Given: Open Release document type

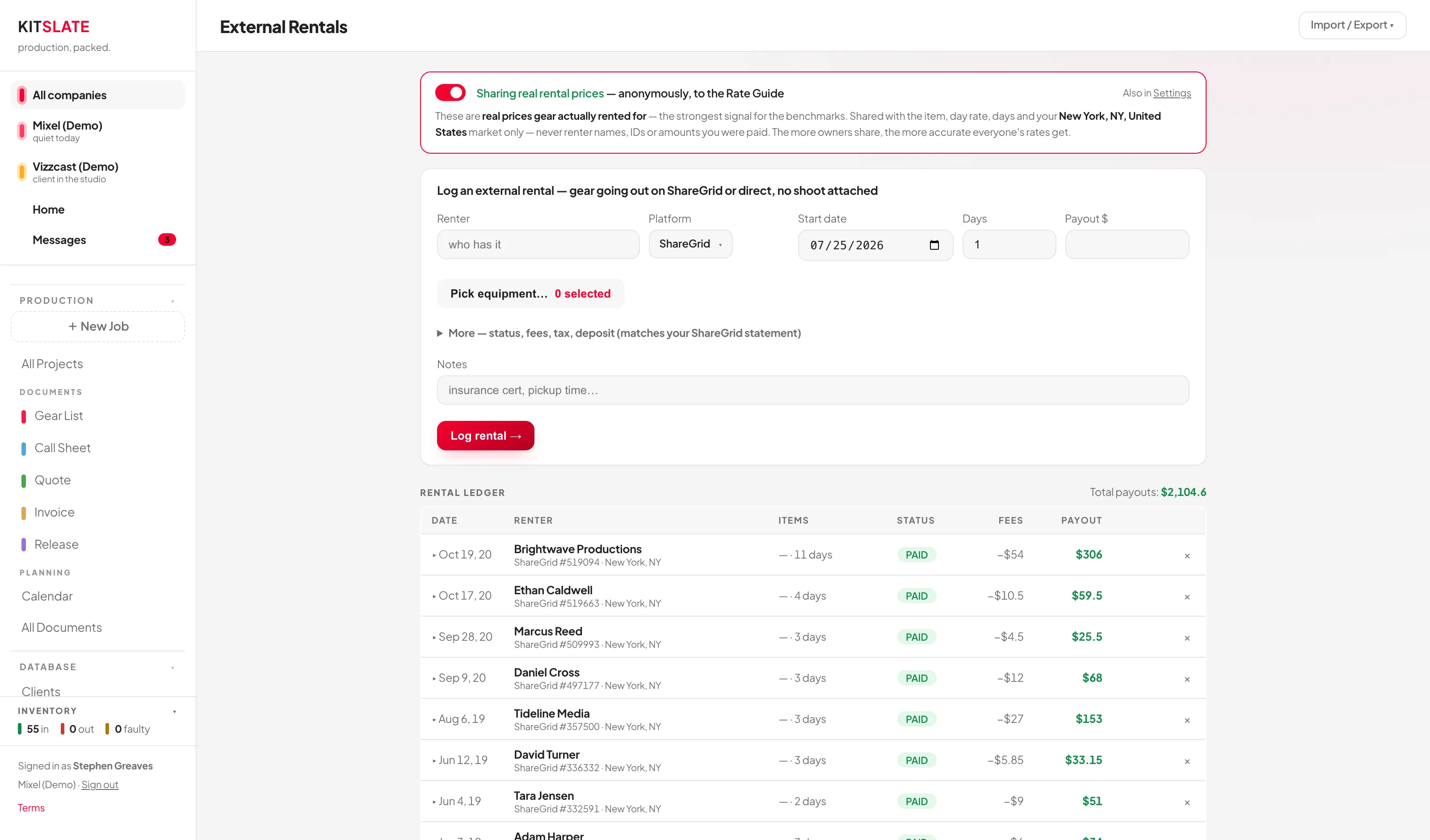Looking at the screenshot, I should coord(56,544).
